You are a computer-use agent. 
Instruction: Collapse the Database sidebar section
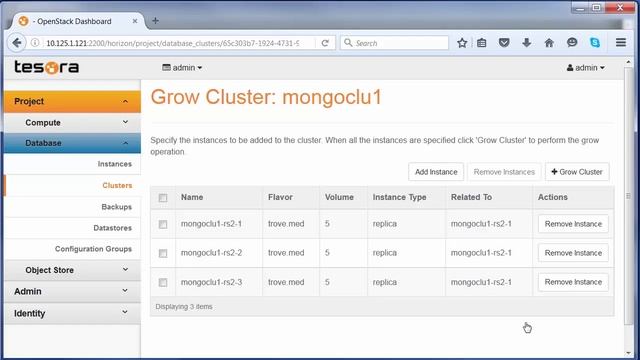tap(72, 143)
